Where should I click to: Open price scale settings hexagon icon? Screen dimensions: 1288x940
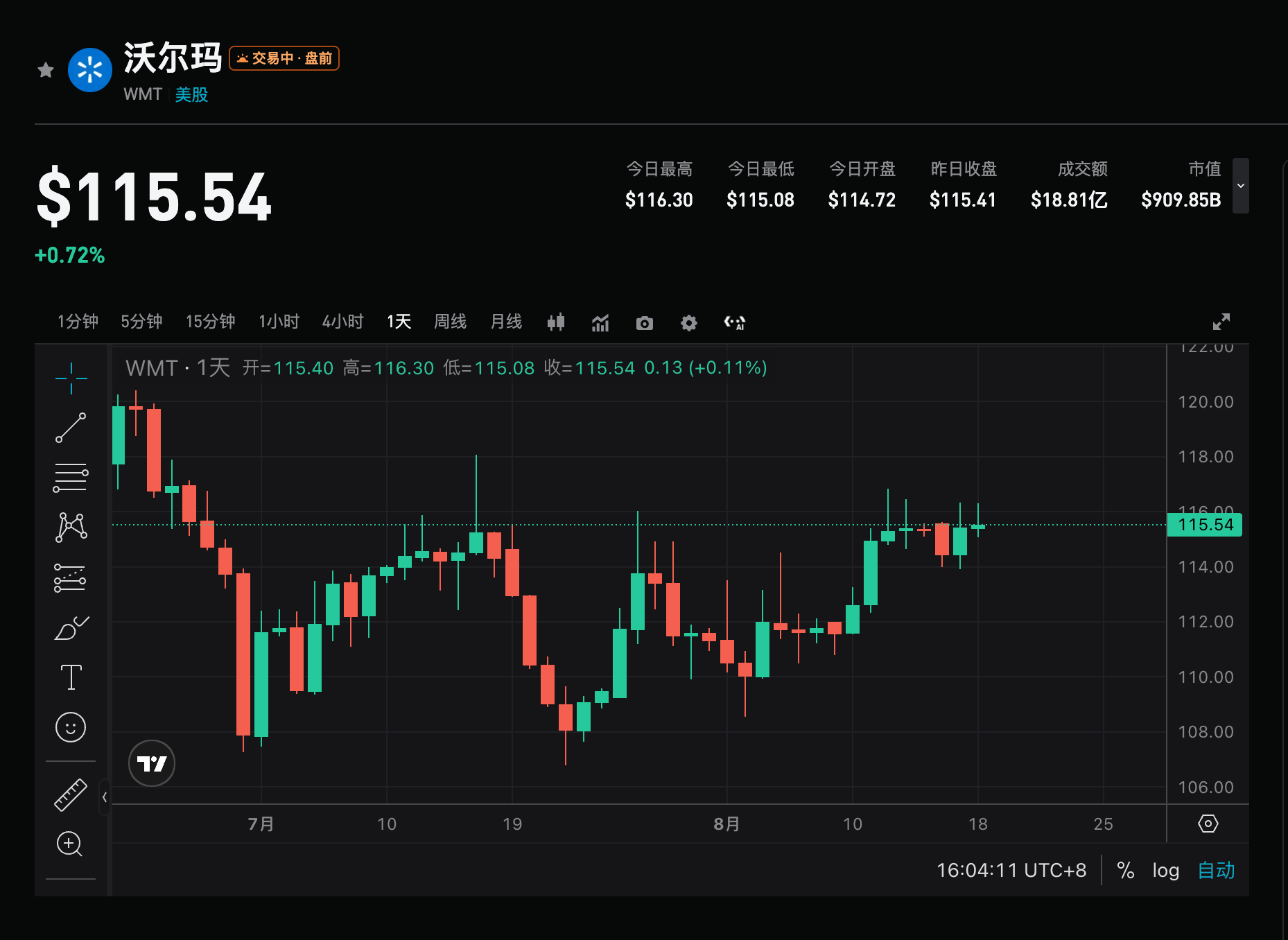tap(1208, 824)
